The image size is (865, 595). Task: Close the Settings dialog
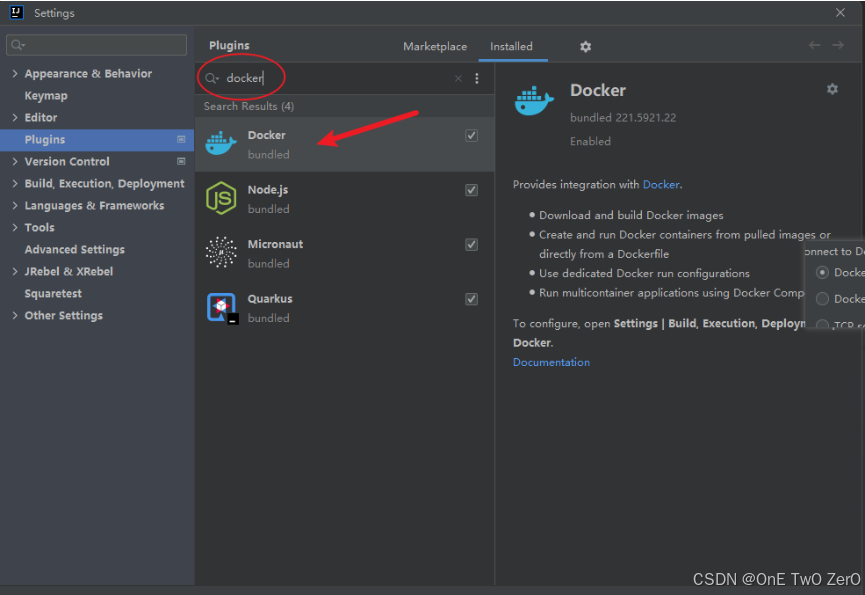pyautogui.click(x=840, y=12)
